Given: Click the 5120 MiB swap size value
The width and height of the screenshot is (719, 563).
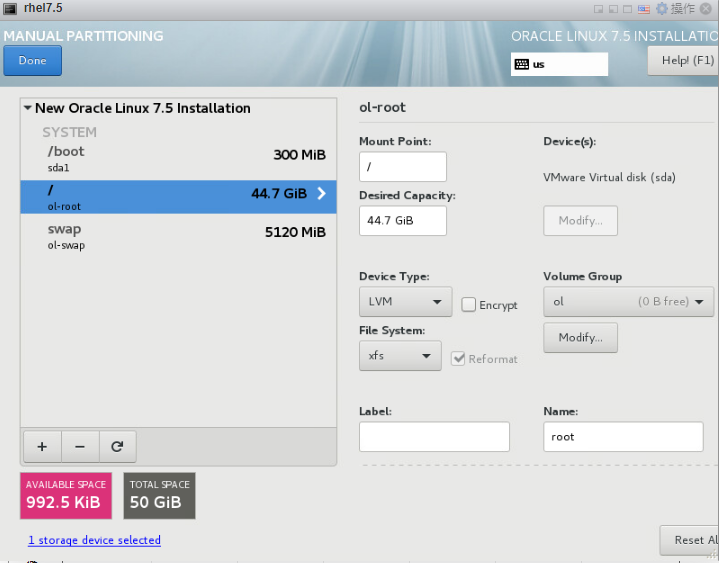Looking at the screenshot, I should [x=295, y=232].
